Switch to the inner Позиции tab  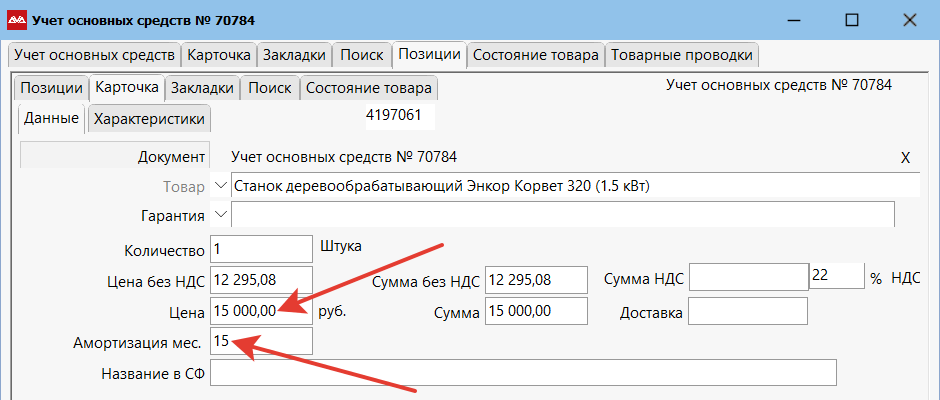point(51,88)
